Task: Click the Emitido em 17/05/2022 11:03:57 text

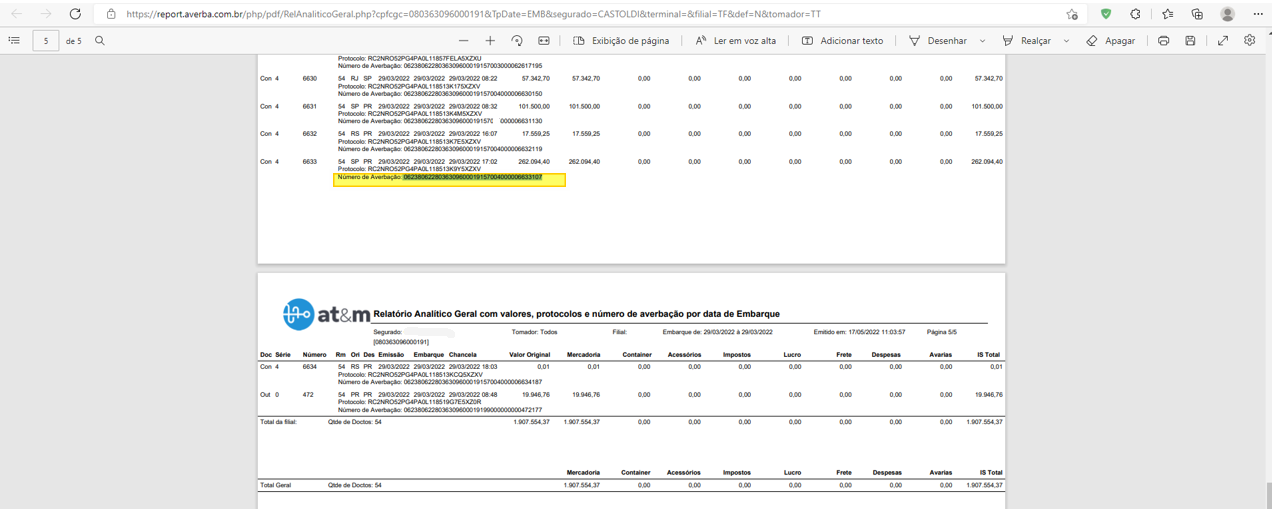Action: 859,332
